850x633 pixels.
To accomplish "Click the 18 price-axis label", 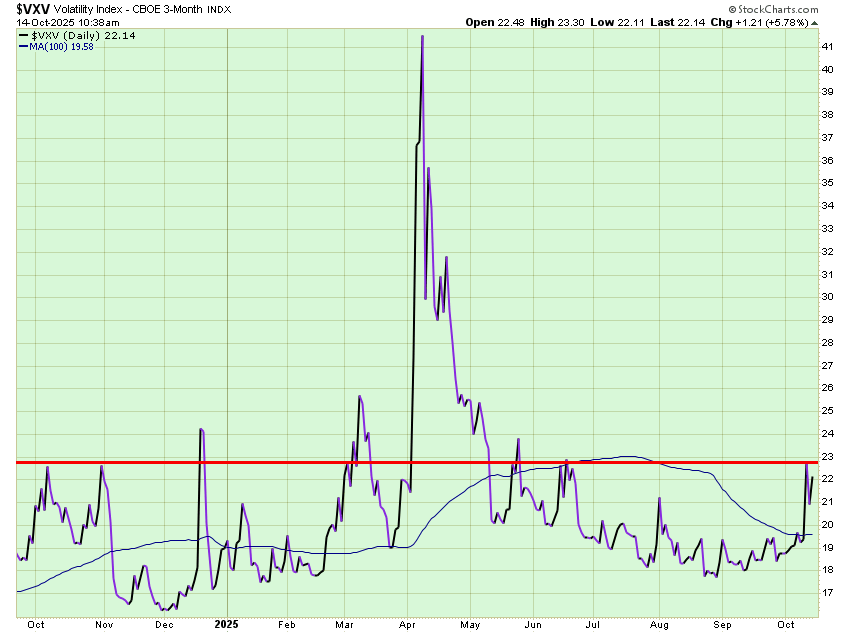I will (x=827, y=570).
